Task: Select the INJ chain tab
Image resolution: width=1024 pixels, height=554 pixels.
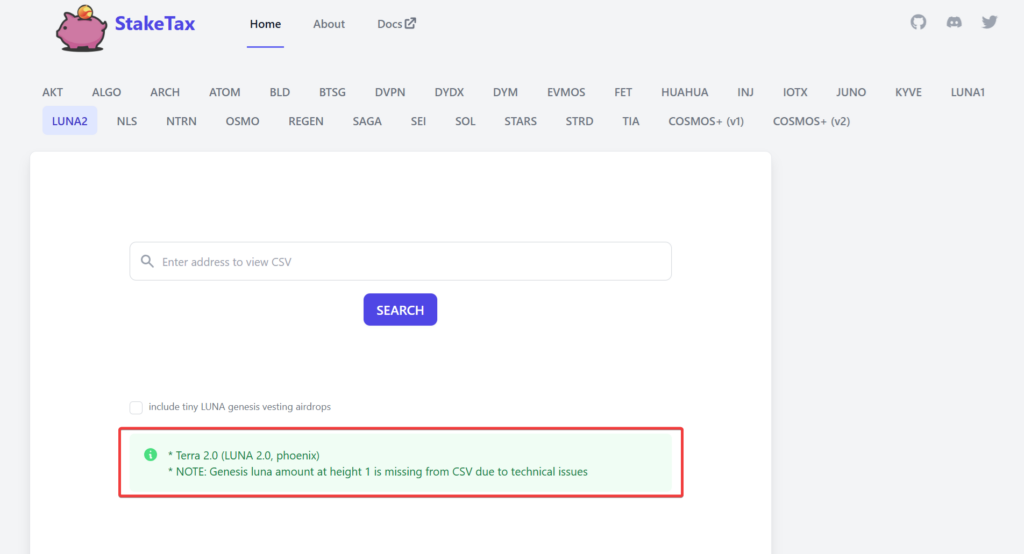Action: click(x=745, y=92)
